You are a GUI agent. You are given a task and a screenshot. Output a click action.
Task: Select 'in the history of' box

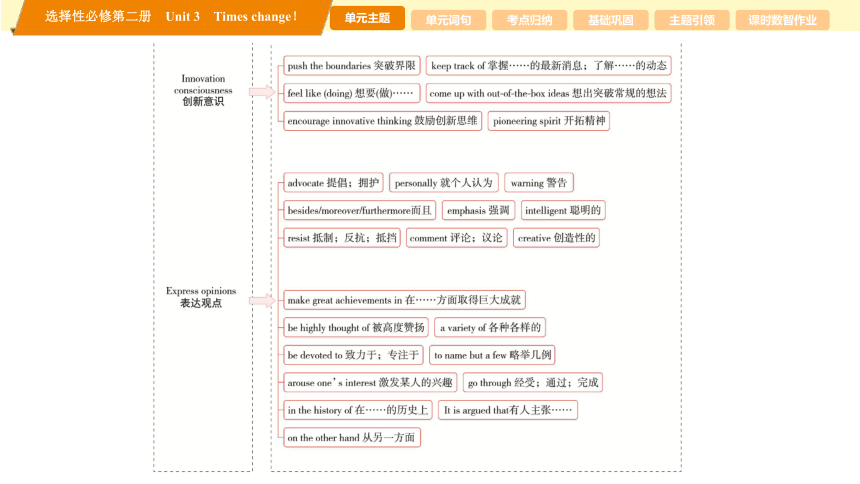click(x=358, y=410)
